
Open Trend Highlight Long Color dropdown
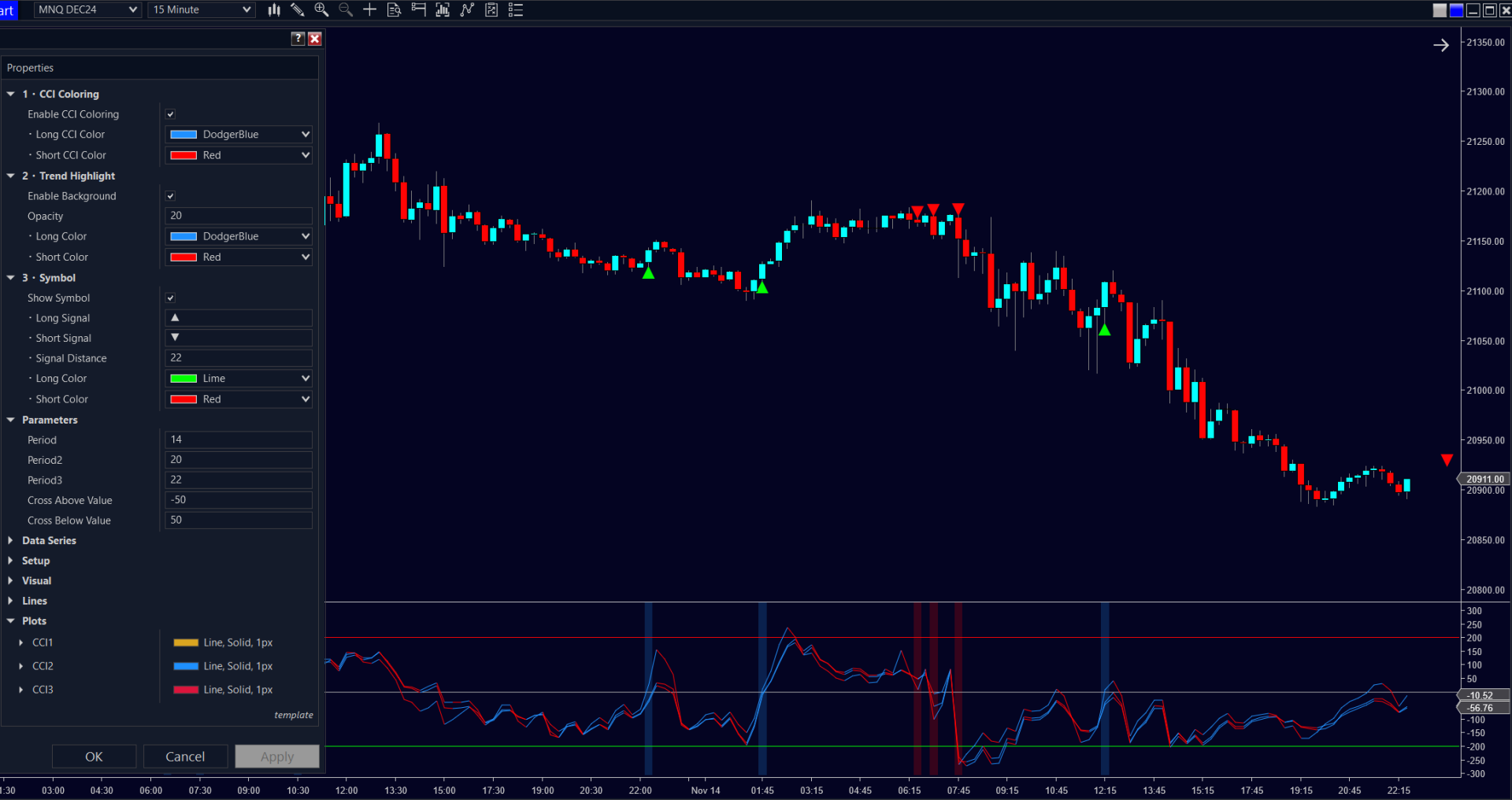[239, 236]
